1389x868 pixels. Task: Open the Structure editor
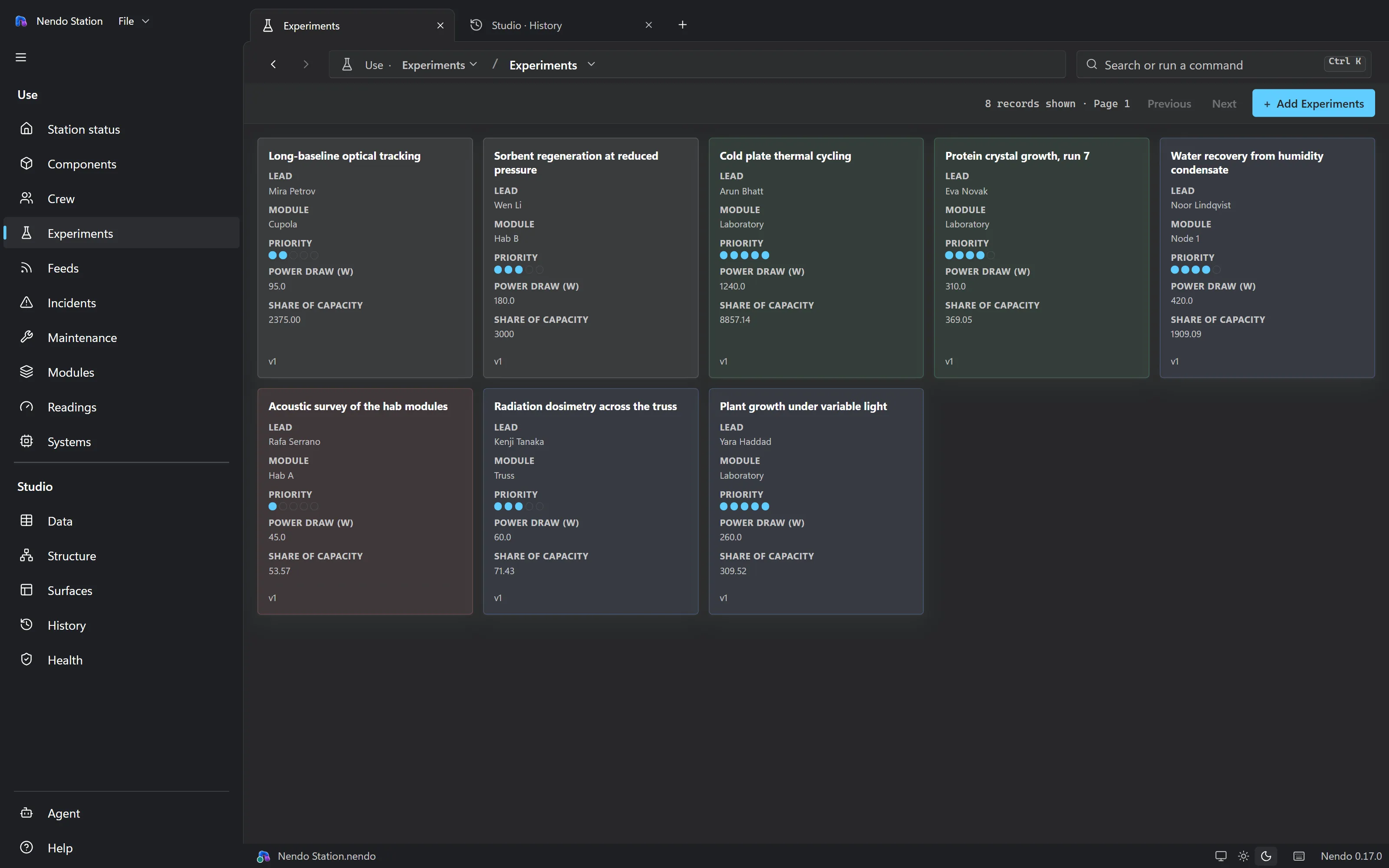tap(121, 556)
